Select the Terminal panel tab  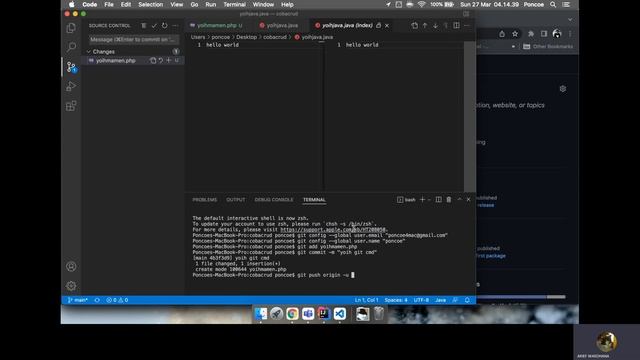coord(314,200)
